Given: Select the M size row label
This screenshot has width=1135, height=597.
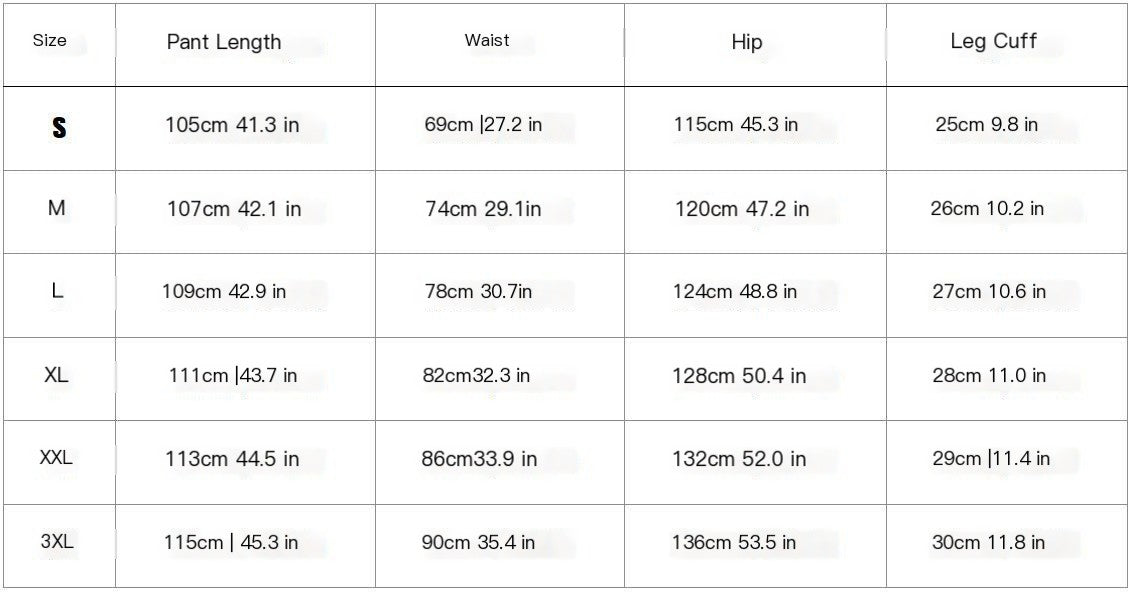Looking at the screenshot, I should [56, 208].
